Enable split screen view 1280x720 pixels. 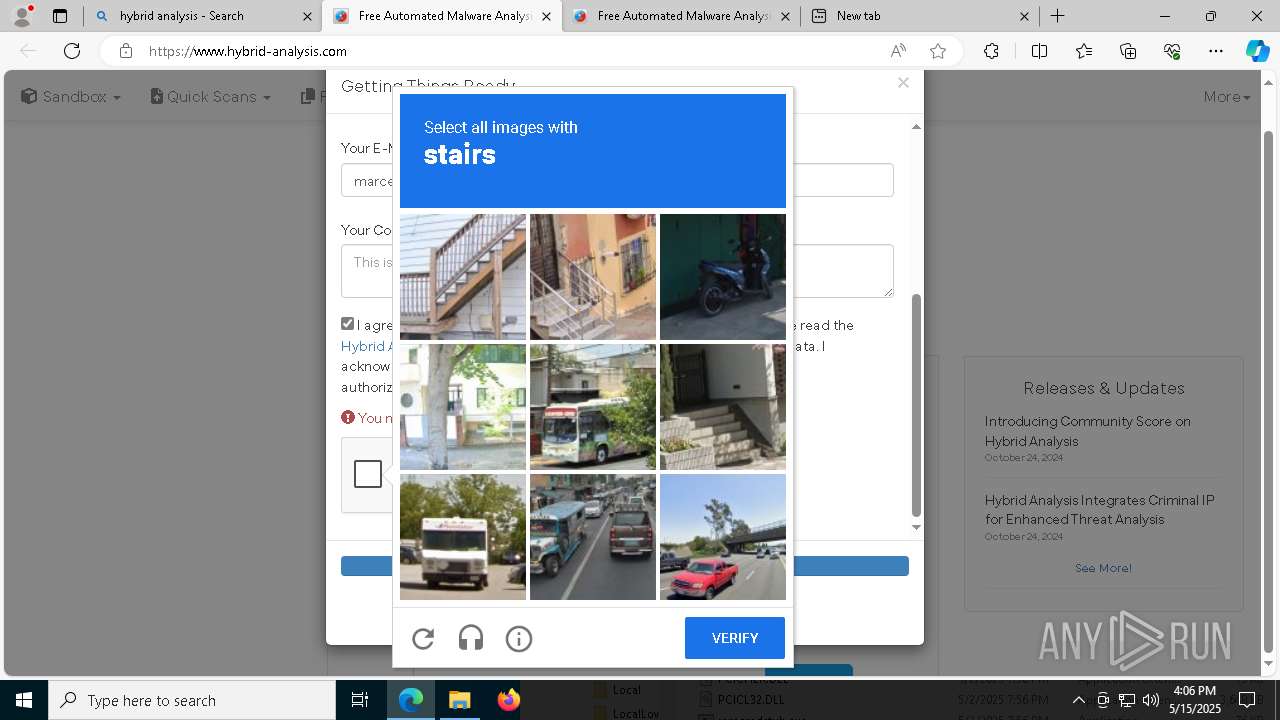pyautogui.click(x=1039, y=51)
